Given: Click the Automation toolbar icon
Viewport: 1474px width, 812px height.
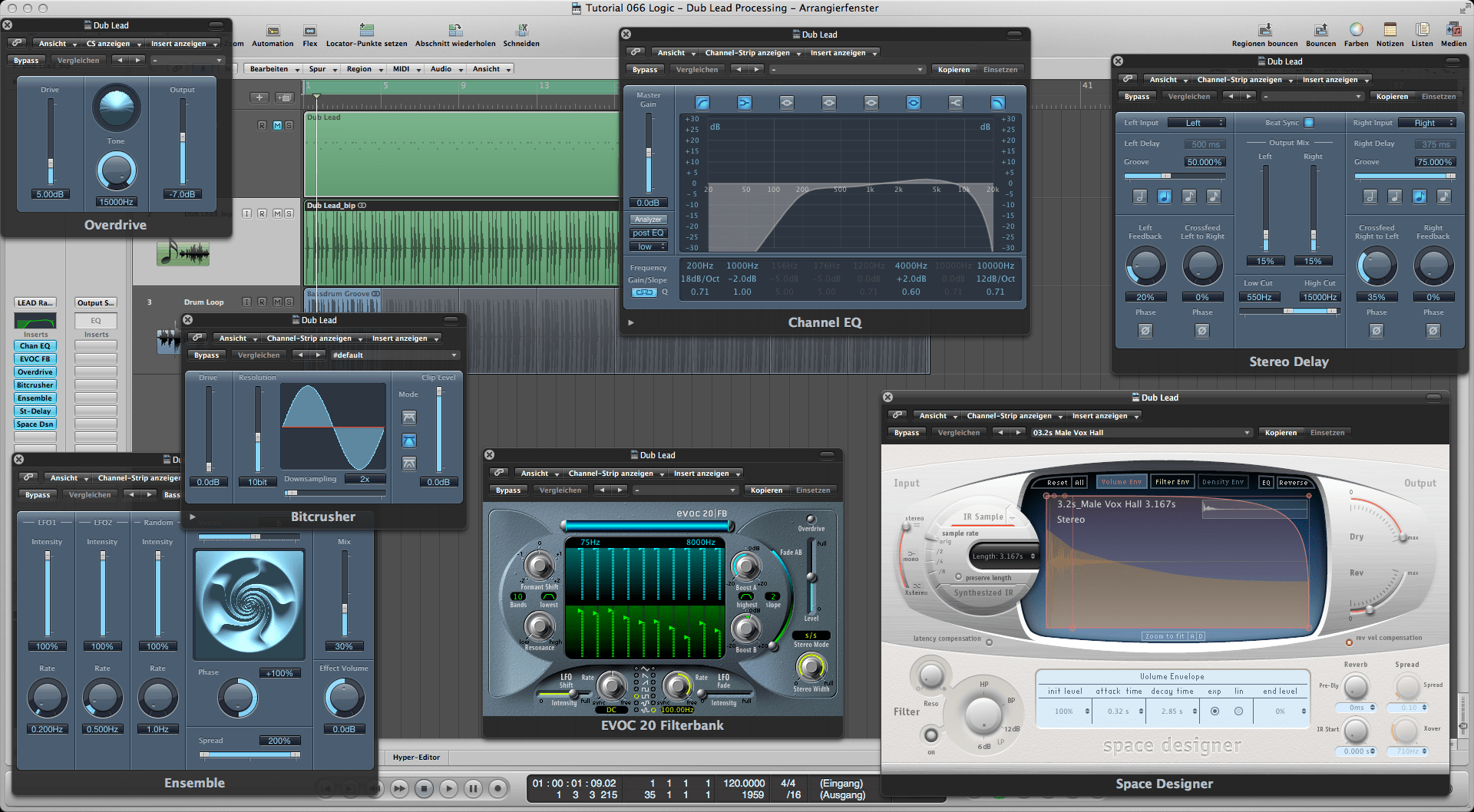Looking at the screenshot, I should 273,31.
